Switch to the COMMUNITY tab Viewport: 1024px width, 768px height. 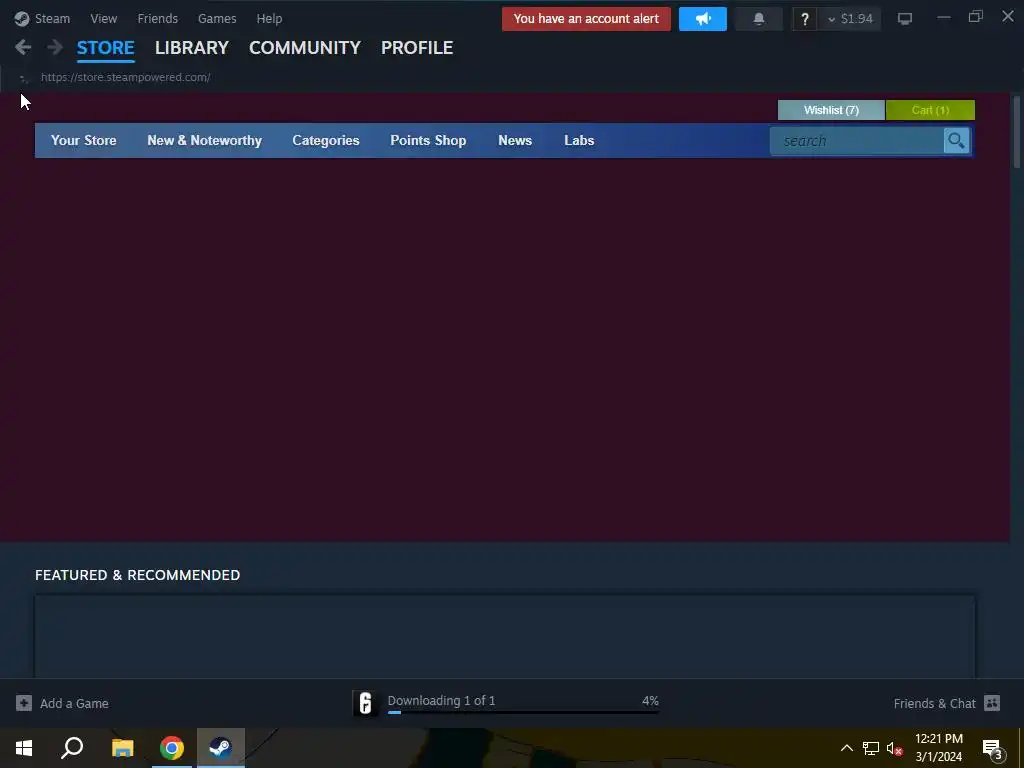[304, 48]
